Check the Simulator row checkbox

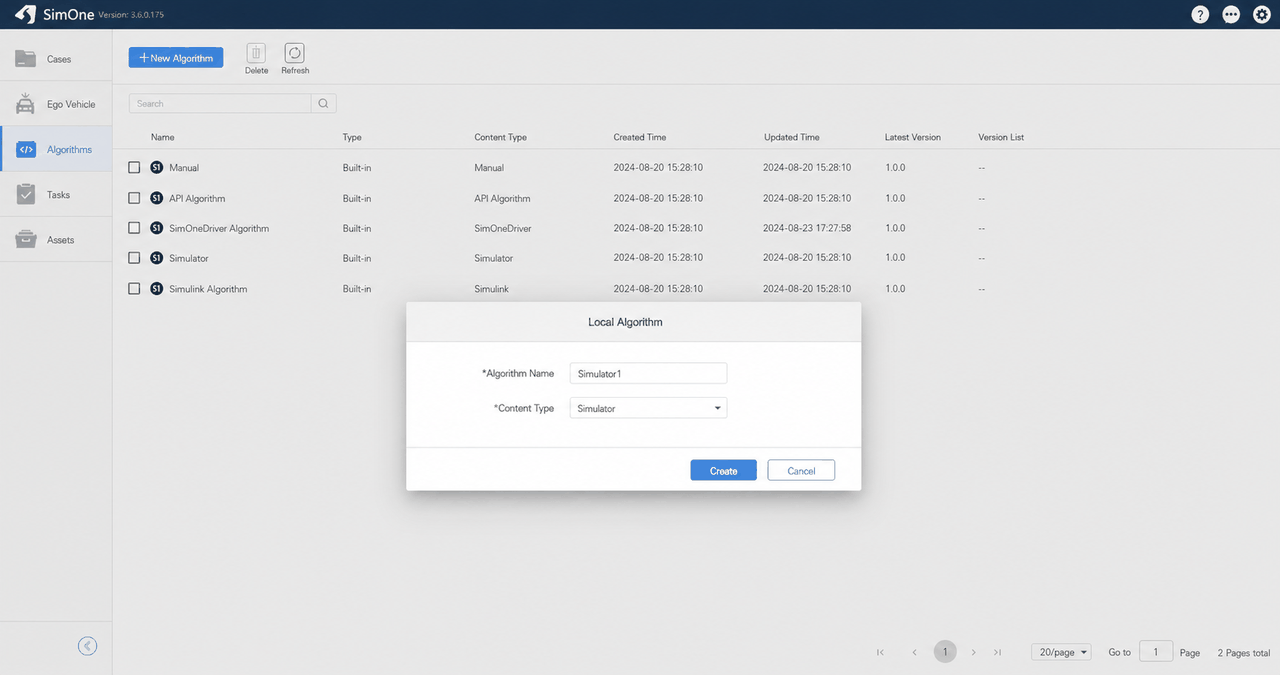pos(134,258)
